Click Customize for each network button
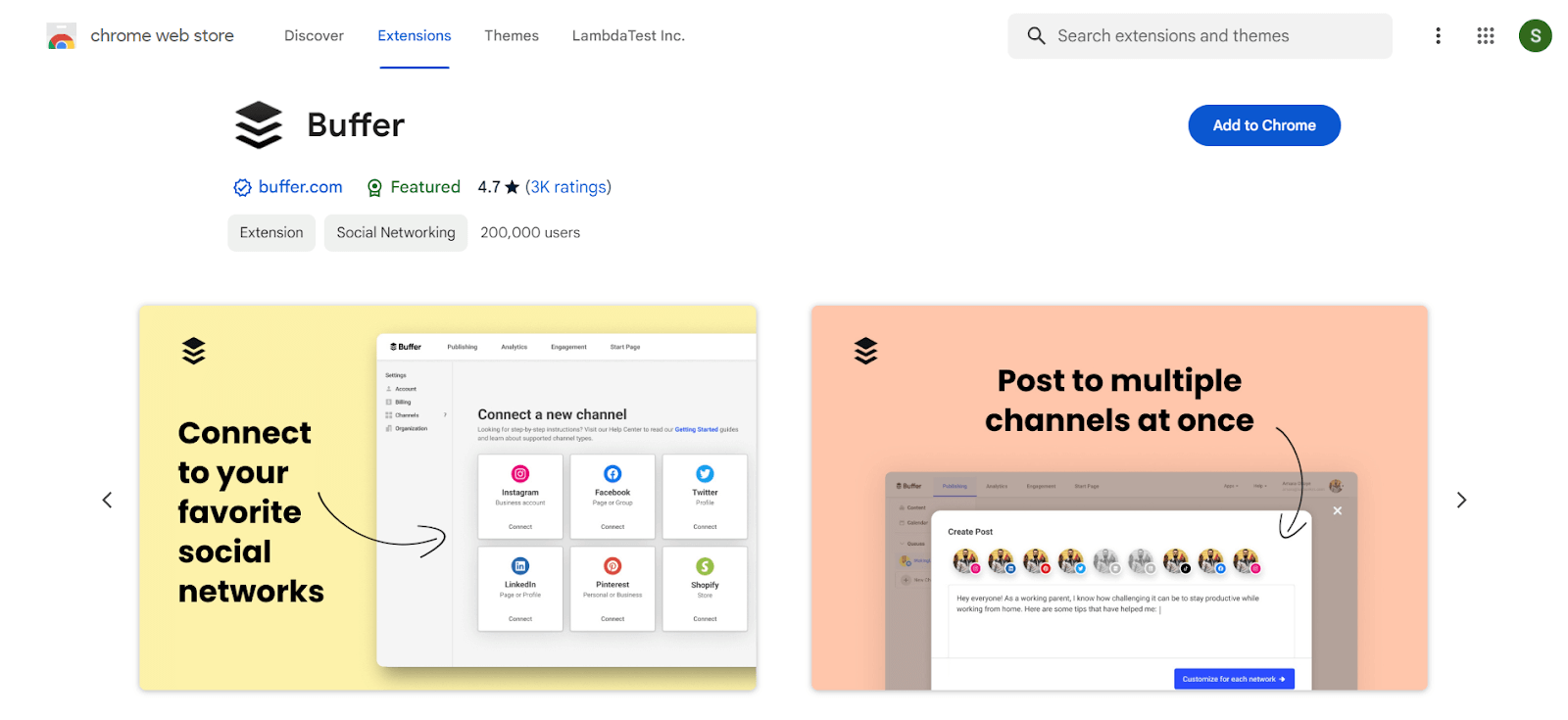 pyautogui.click(x=1234, y=679)
